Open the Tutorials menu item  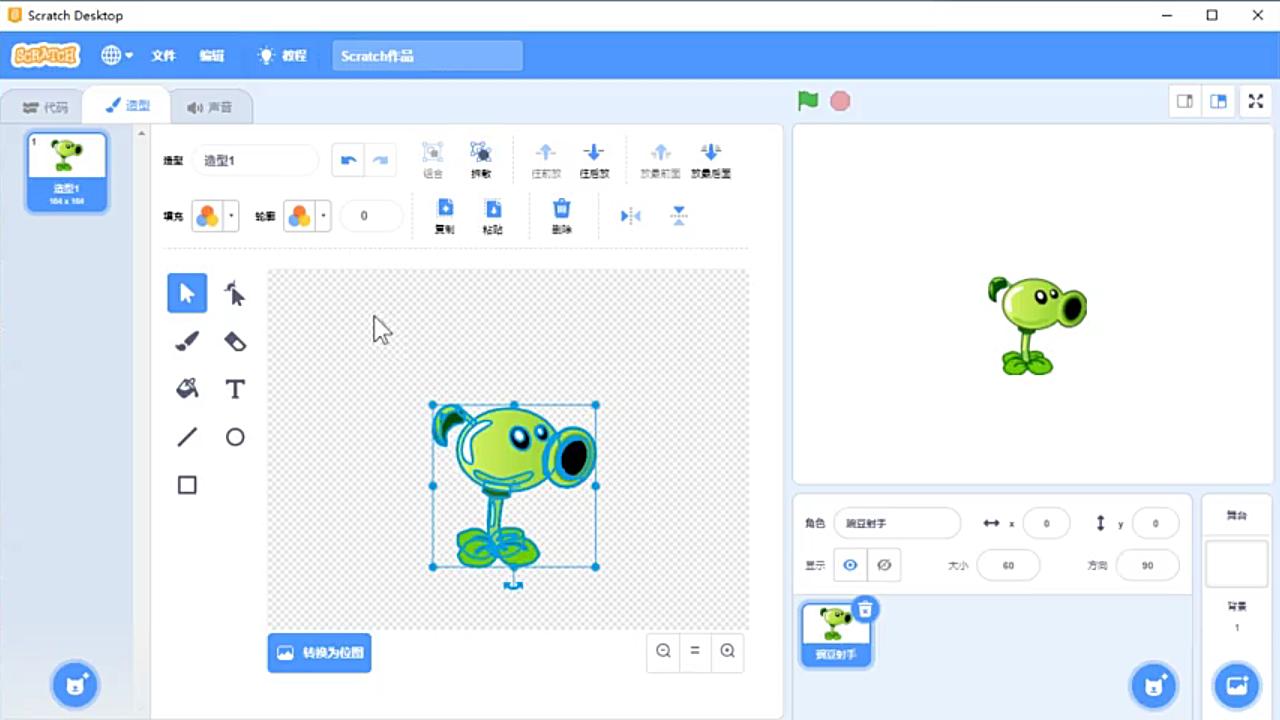pyautogui.click(x=283, y=56)
